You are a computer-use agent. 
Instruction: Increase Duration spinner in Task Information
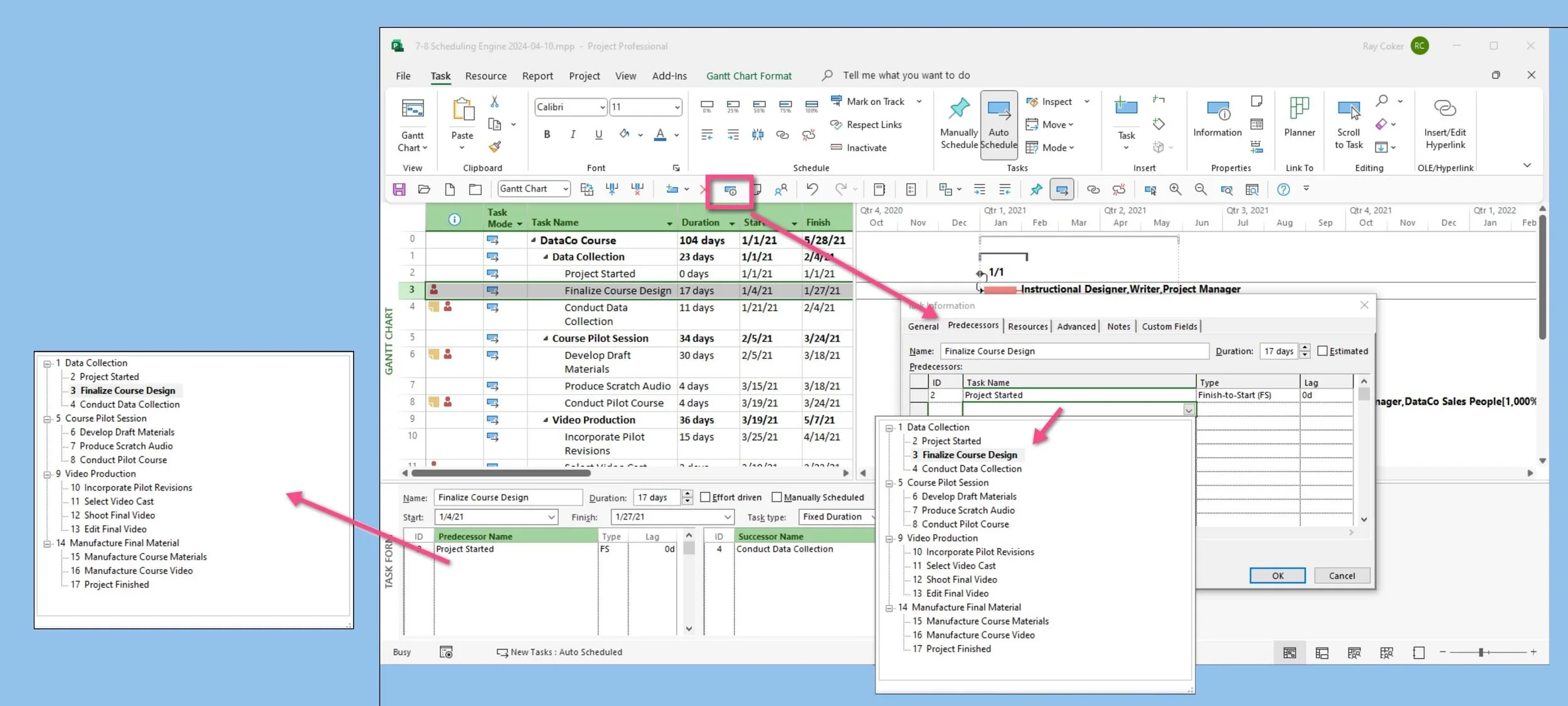click(x=1305, y=347)
